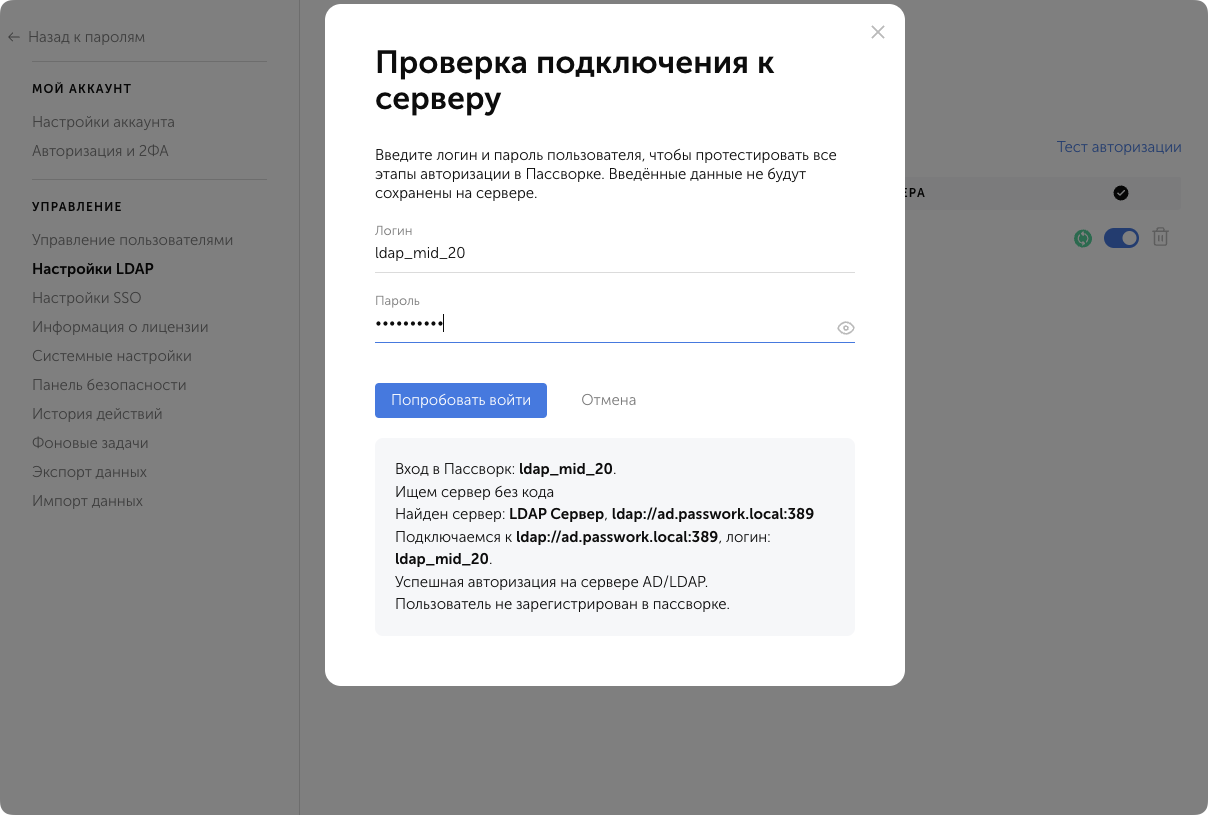1208x815 pixels.
Task: Open История действий
Action: point(97,414)
